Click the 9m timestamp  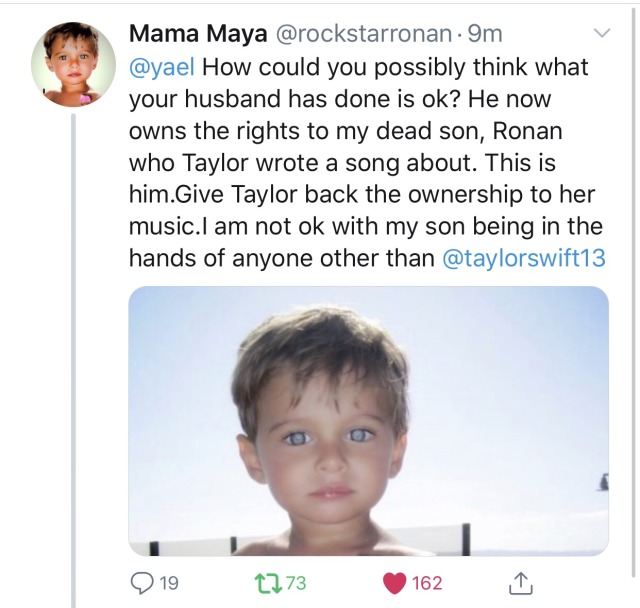486,33
